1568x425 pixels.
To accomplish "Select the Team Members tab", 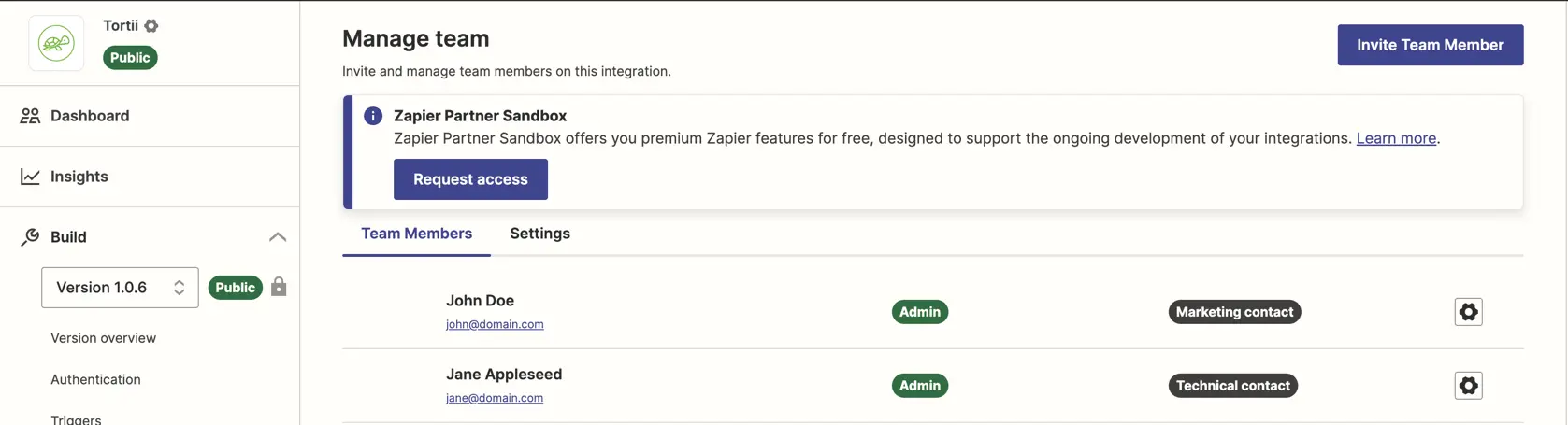I will click(x=417, y=234).
